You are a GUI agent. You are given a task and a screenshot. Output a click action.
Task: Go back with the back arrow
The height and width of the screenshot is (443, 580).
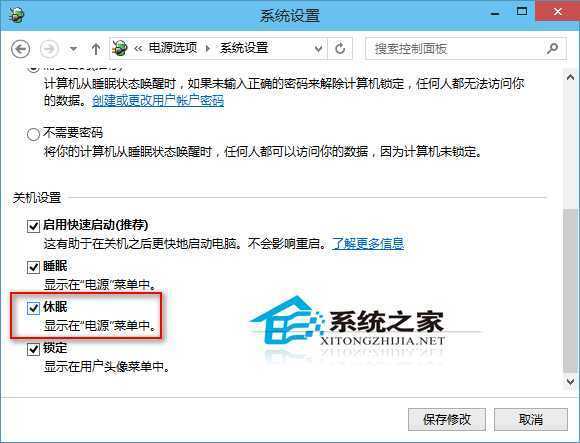pyautogui.click(x=20, y=48)
